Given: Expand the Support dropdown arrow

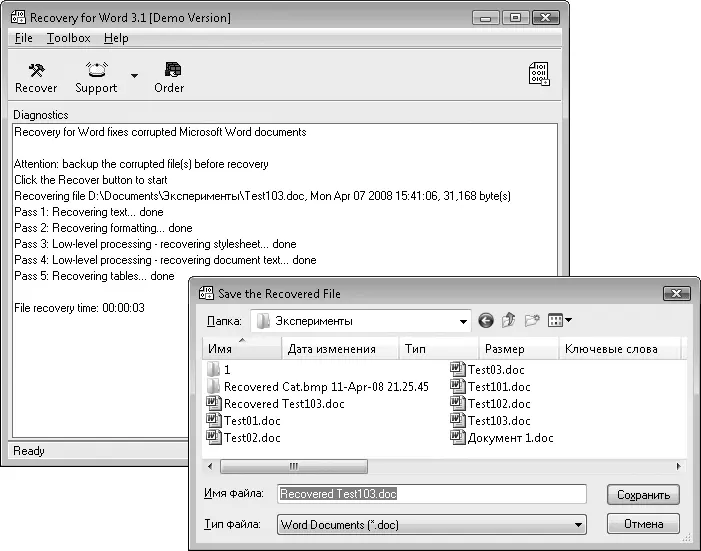Looking at the screenshot, I should coord(134,76).
